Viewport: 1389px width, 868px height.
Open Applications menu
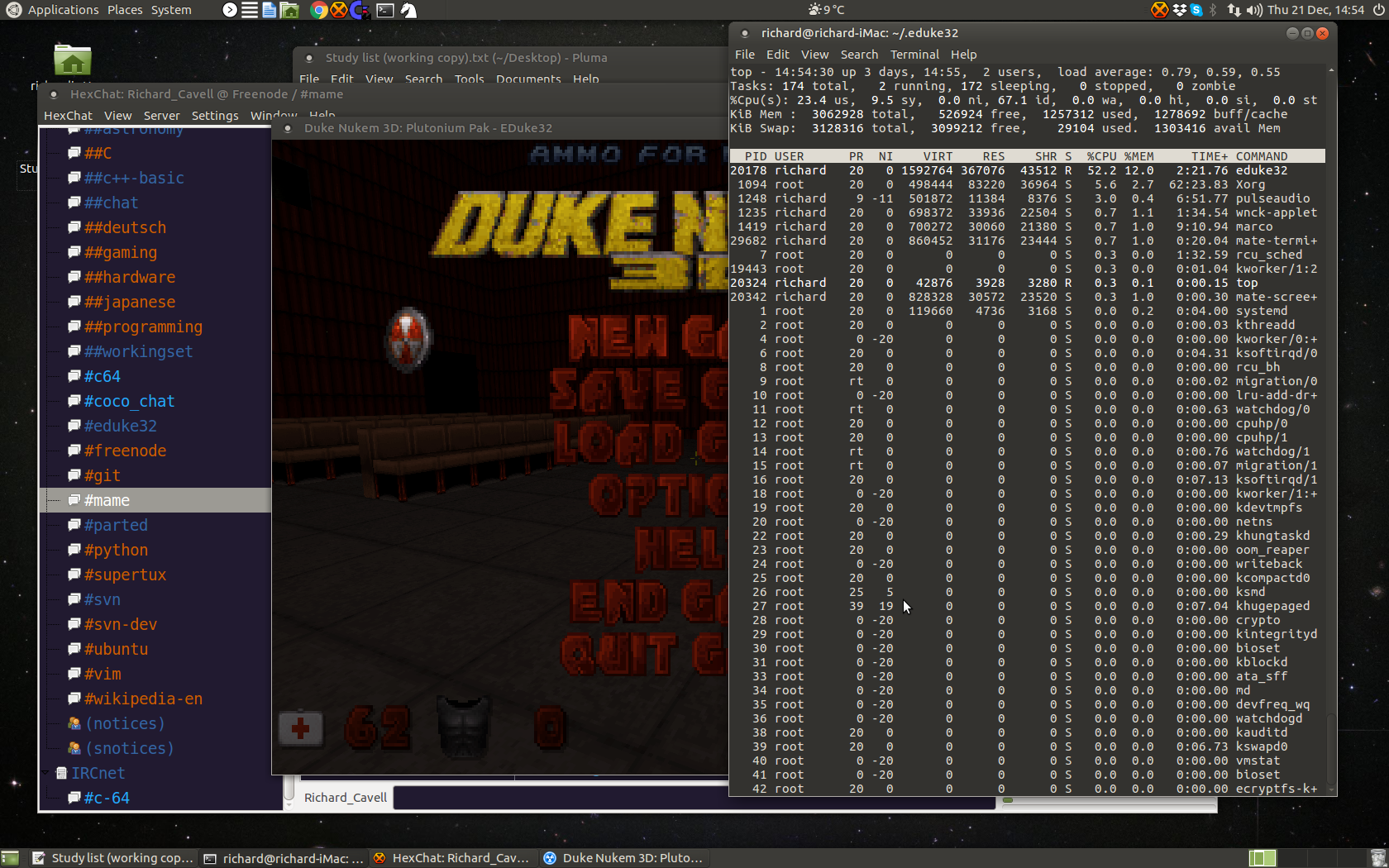click(x=63, y=10)
